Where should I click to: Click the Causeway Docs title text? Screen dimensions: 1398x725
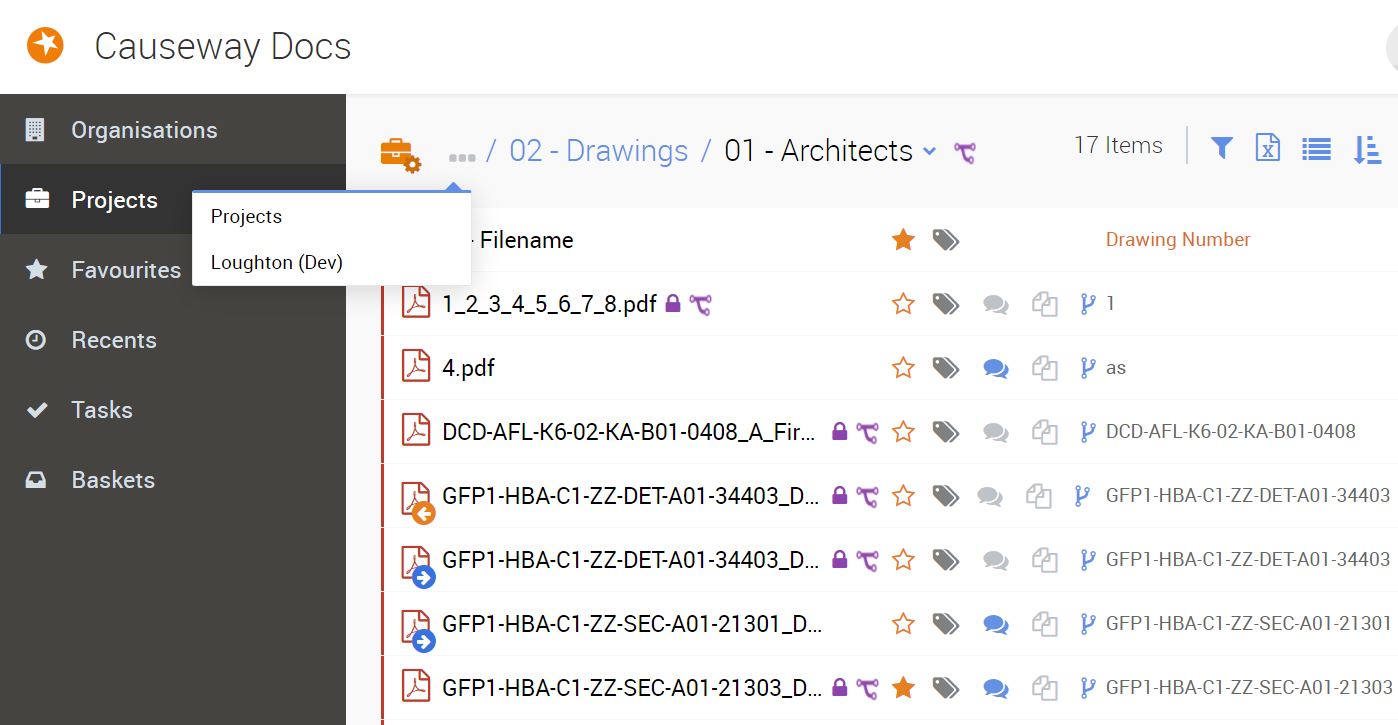click(223, 46)
